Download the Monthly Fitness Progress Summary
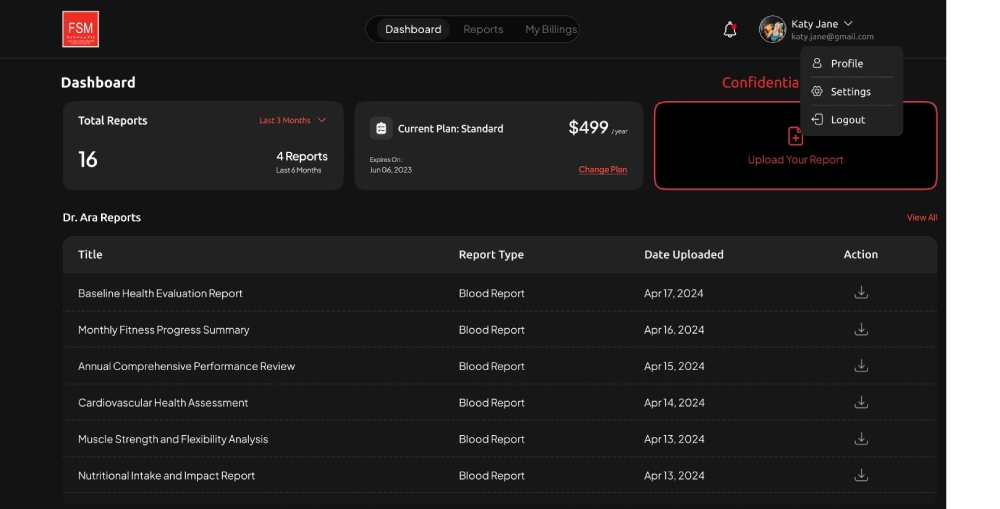 tap(861, 329)
